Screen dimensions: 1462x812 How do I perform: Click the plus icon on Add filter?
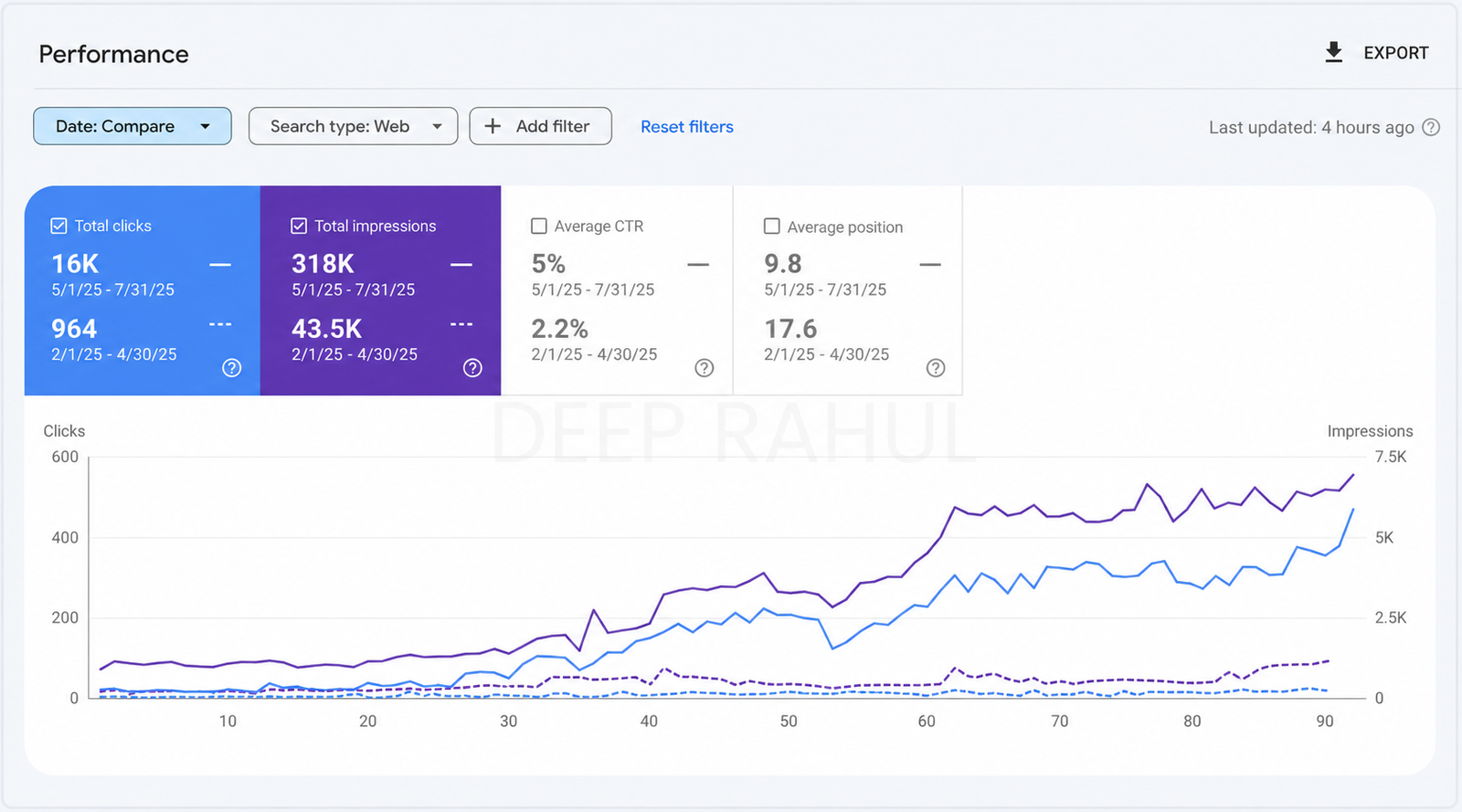click(493, 126)
